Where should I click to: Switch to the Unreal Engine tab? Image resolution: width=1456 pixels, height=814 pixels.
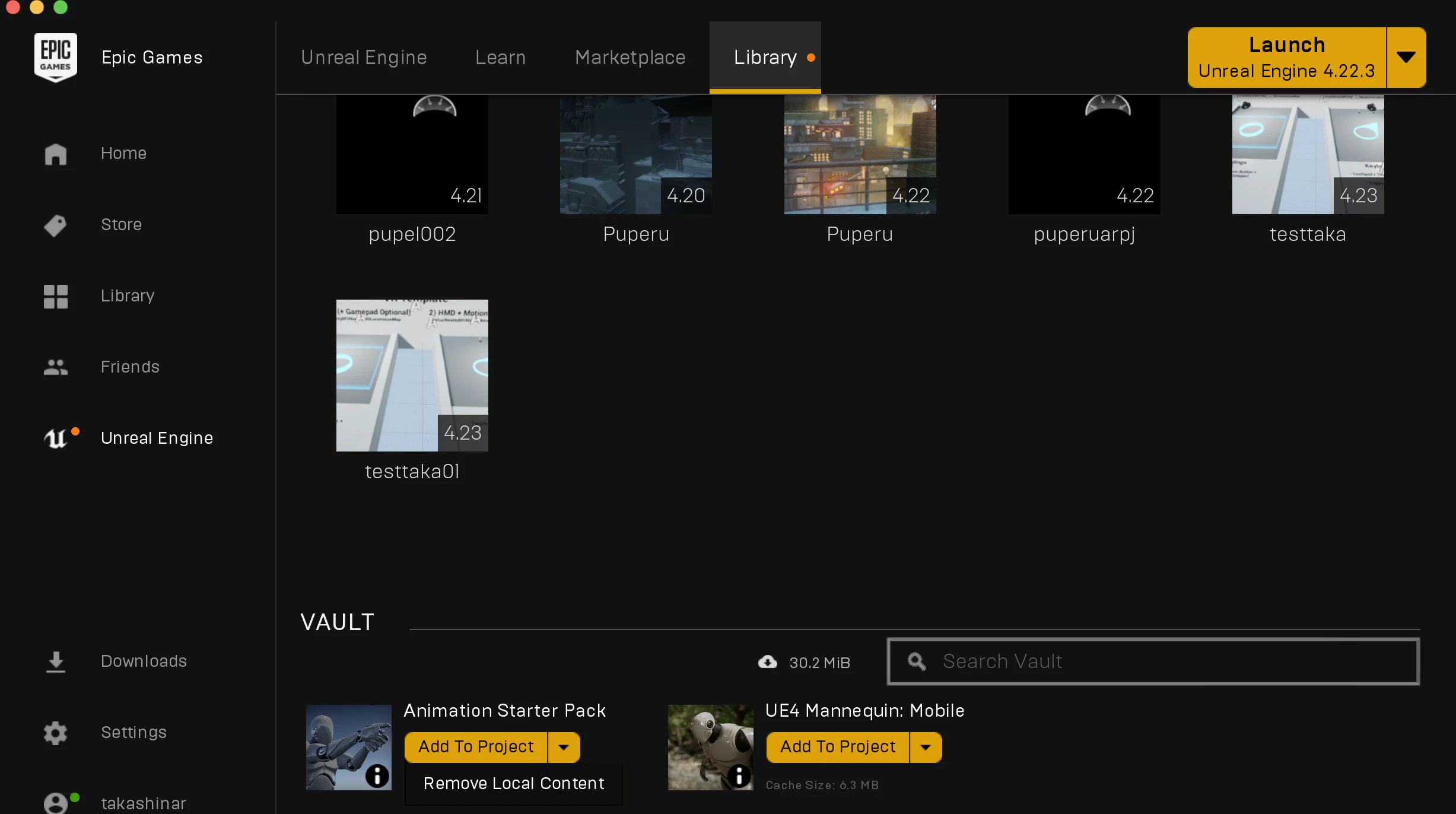[x=364, y=58]
